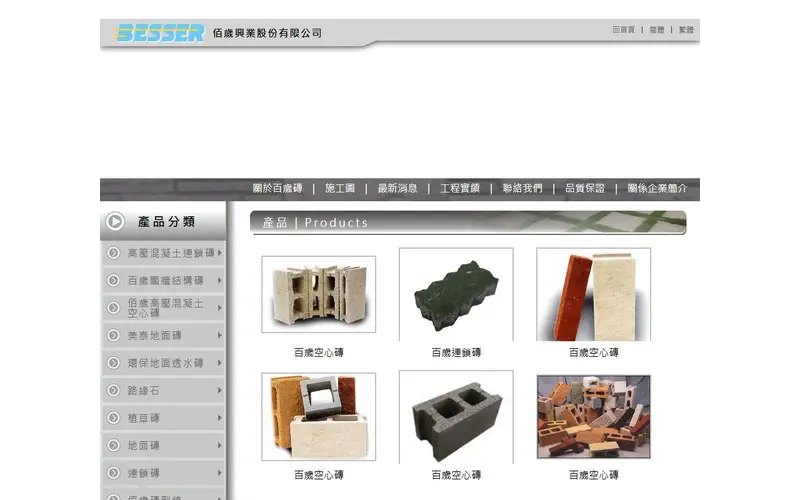
Task: Open the 聯絡我們 menu item
Action: click(x=522, y=188)
